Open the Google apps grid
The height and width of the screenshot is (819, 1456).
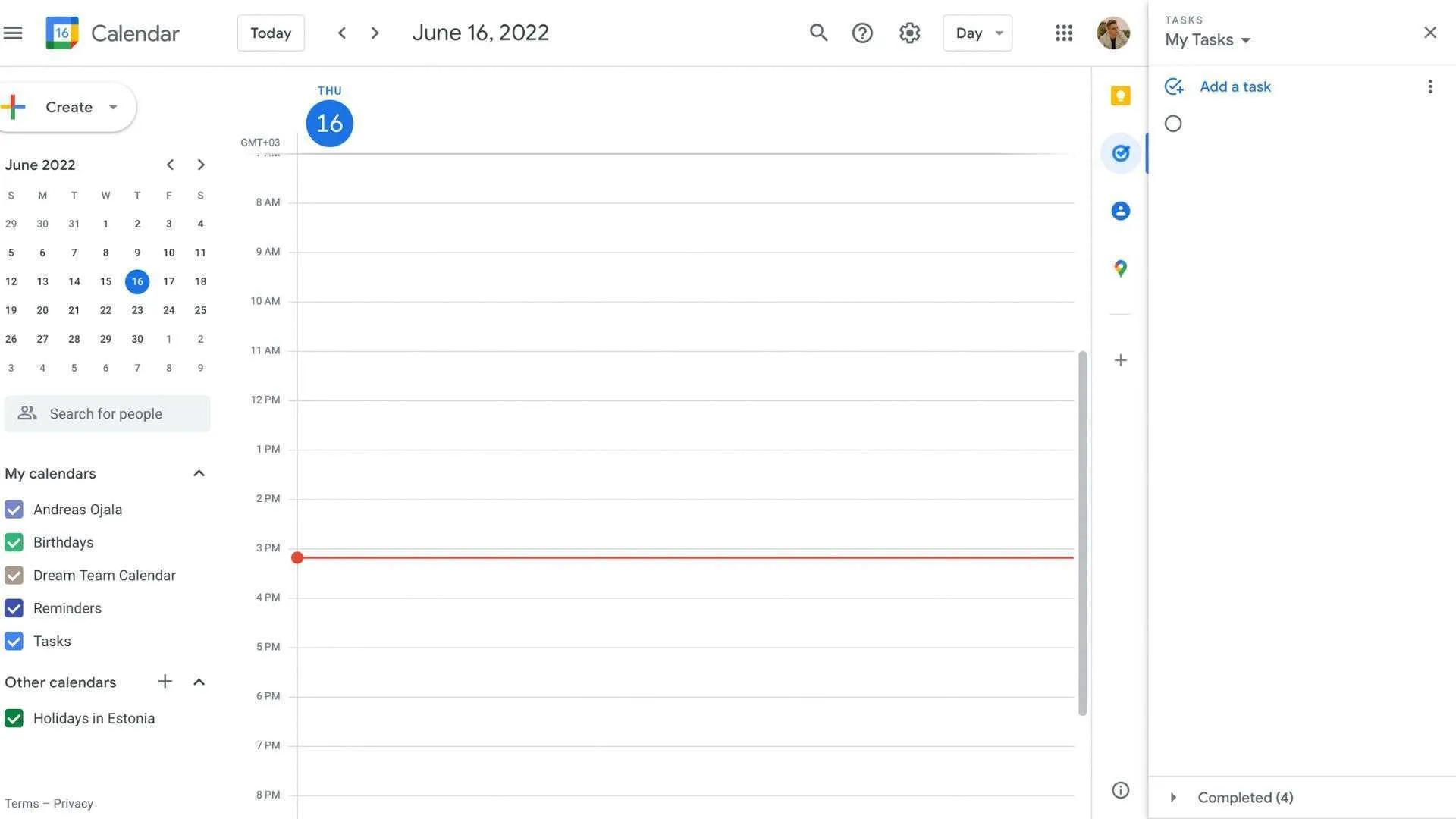(x=1064, y=33)
